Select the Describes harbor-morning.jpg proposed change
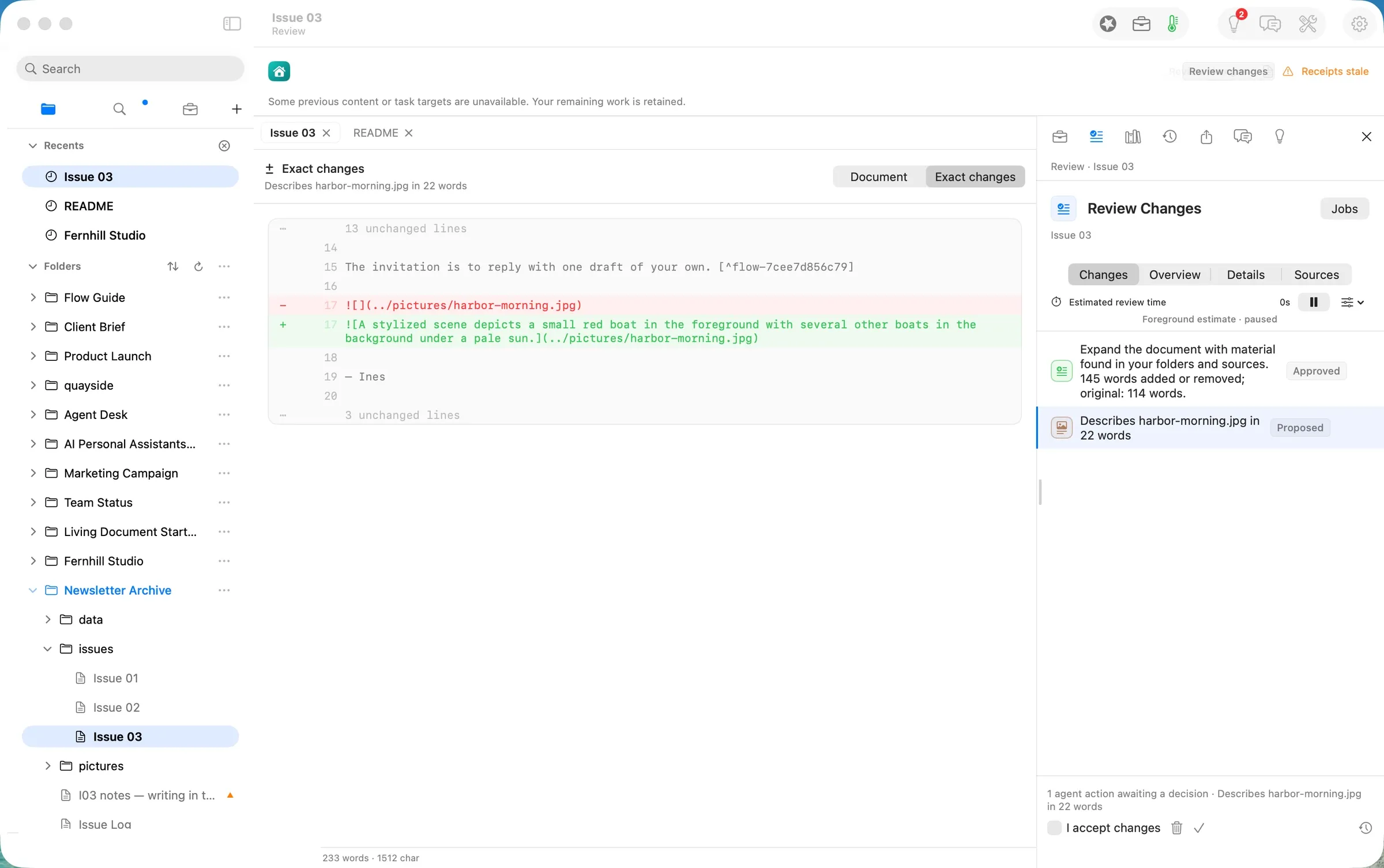1384x868 pixels. [1210, 428]
